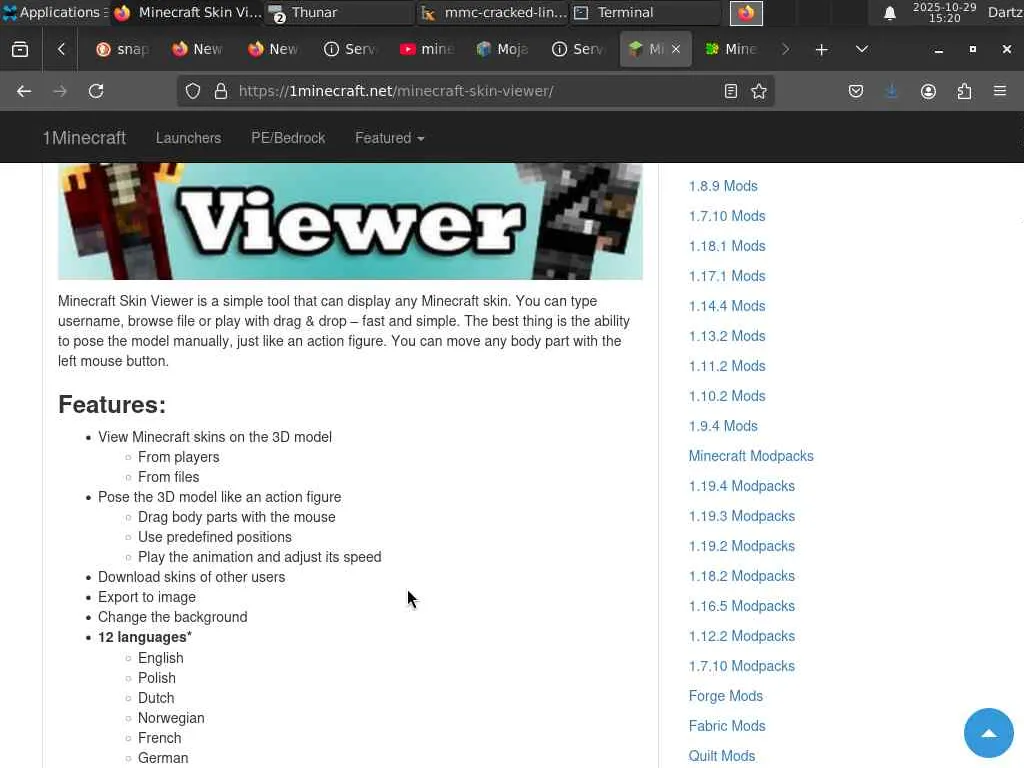Open the Minecraft Modpacks link
This screenshot has width=1024, height=768.
[751, 456]
